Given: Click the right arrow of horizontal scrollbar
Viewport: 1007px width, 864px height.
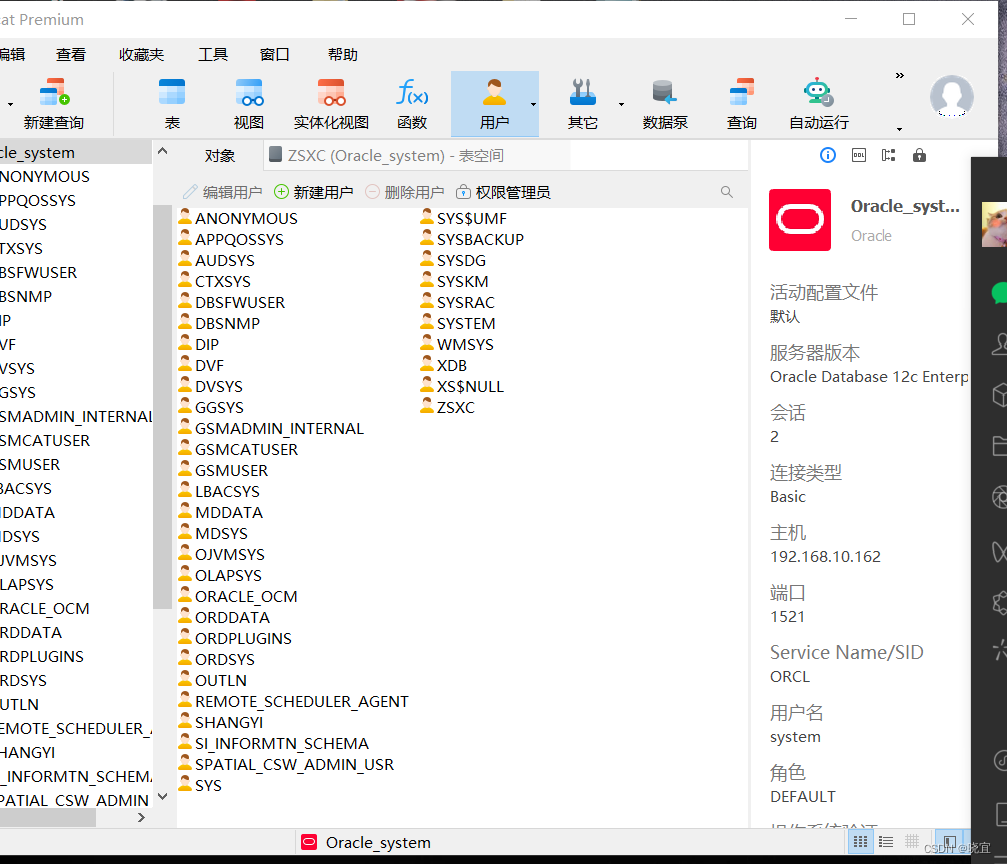Looking at the screenshot, I should [141, 818].
